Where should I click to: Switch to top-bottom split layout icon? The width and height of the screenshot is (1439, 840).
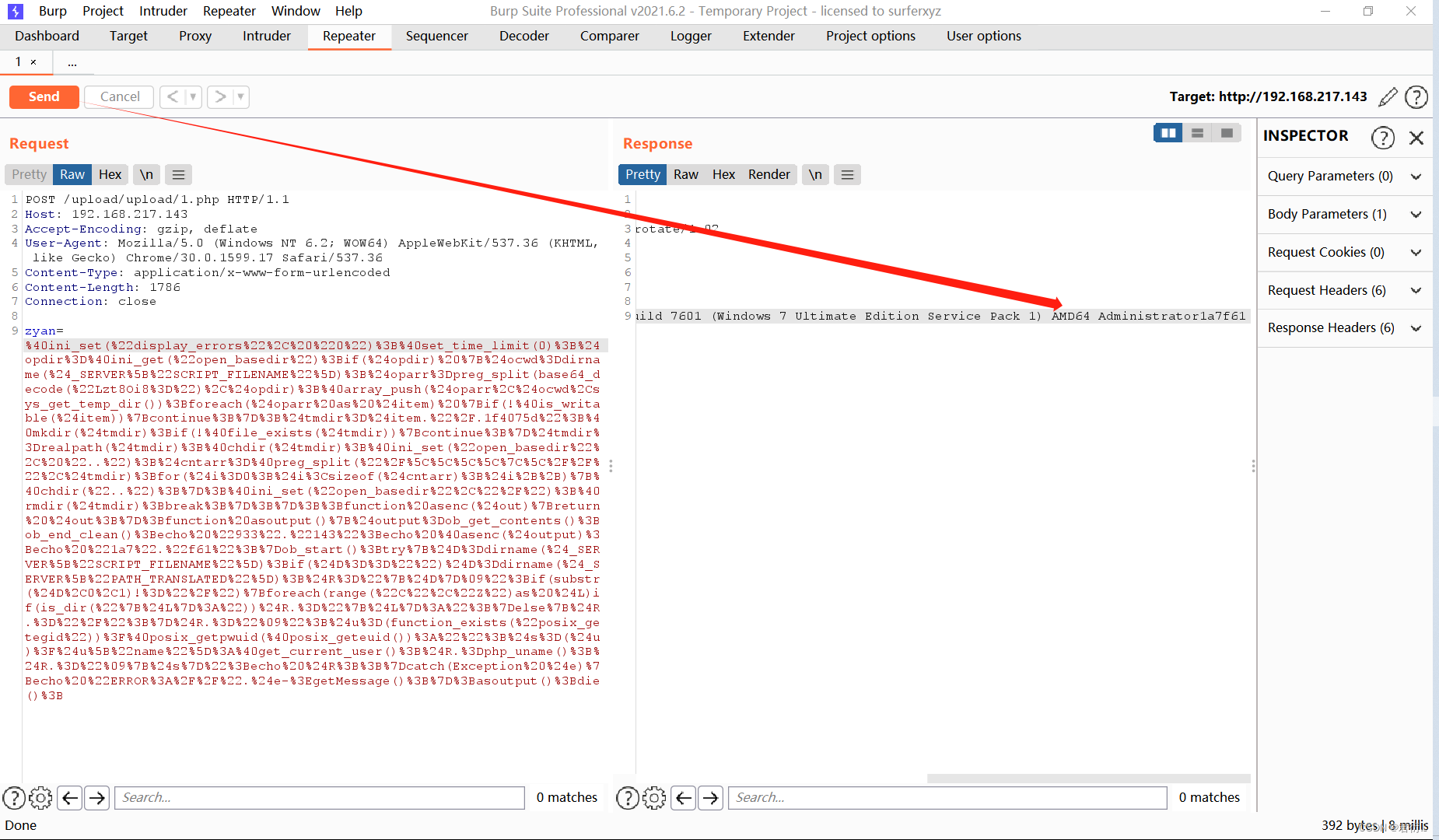[1198, 133]
